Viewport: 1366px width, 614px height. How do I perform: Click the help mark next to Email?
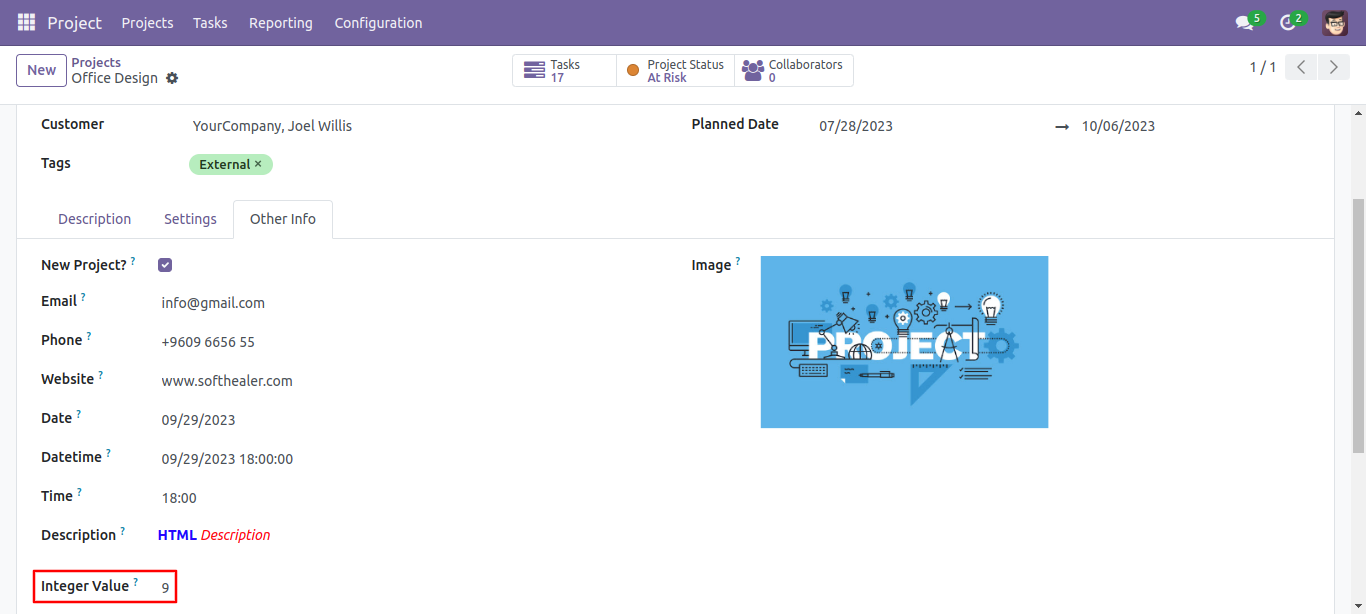[83, 297]
